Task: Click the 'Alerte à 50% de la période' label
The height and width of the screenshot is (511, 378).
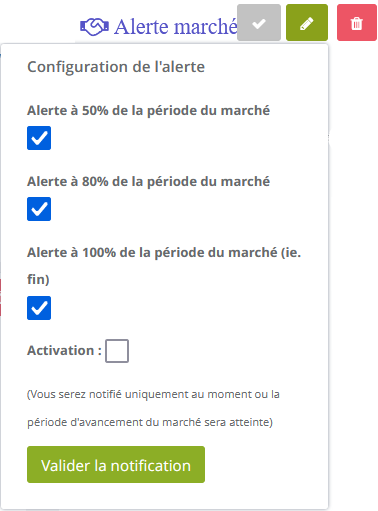Action: pos(148,110)
